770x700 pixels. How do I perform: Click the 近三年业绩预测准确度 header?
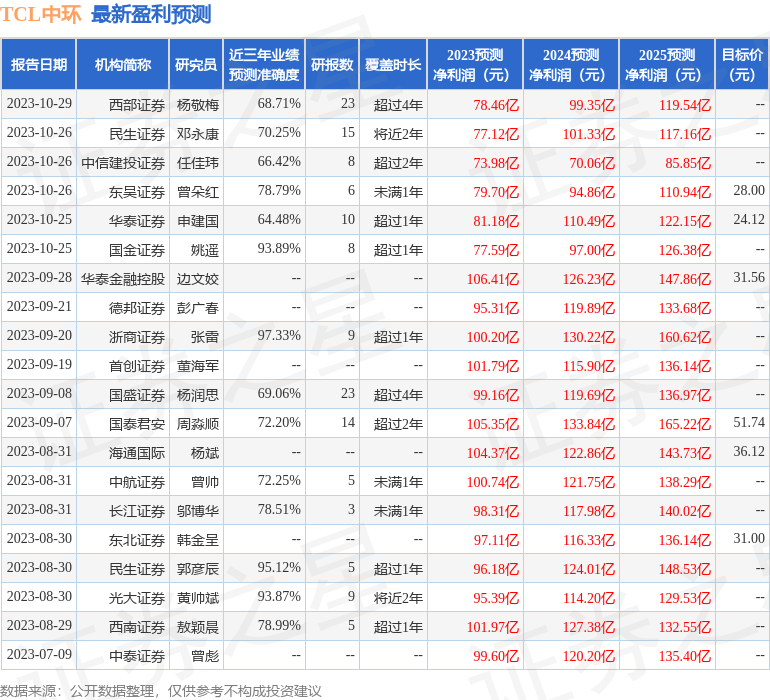pyautogui.click(x=264, y=64)
